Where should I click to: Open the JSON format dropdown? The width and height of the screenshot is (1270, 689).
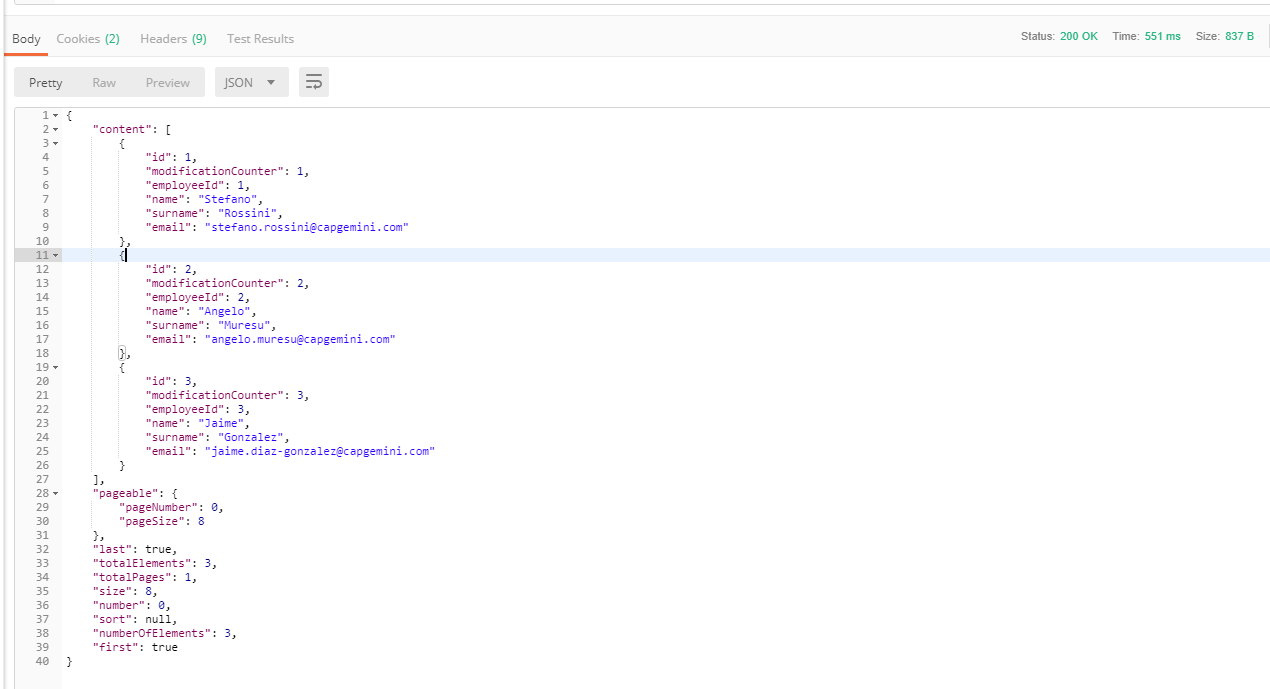pos(251,83)
